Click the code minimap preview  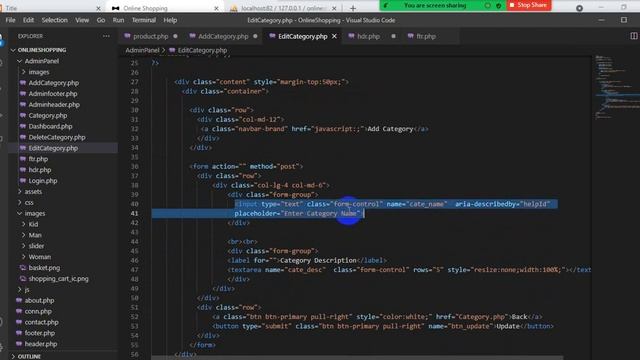point(616,87)
